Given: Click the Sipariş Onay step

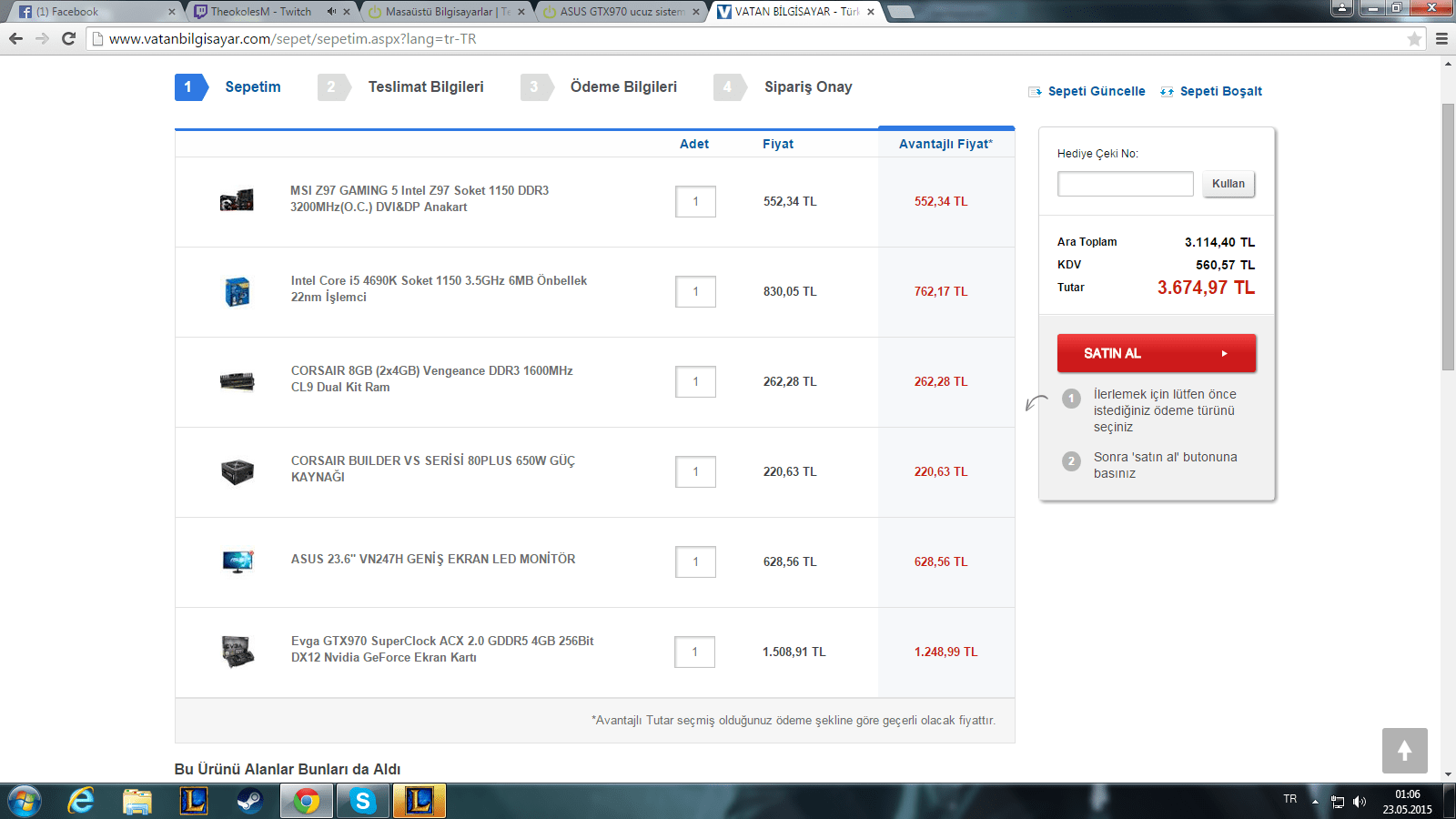Looking at the screenshot, I should [x=808, y=87].
